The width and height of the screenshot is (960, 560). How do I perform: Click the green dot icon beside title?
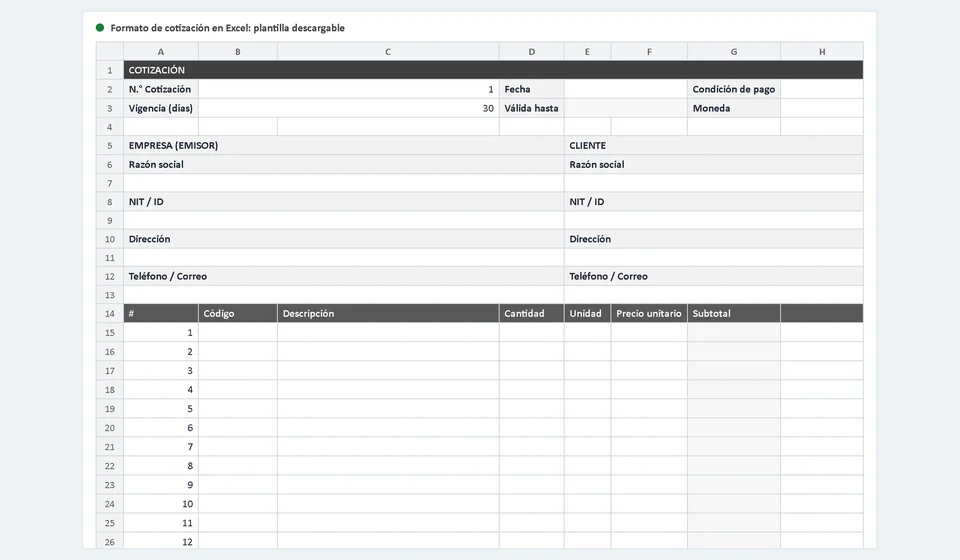coord(100,28)
